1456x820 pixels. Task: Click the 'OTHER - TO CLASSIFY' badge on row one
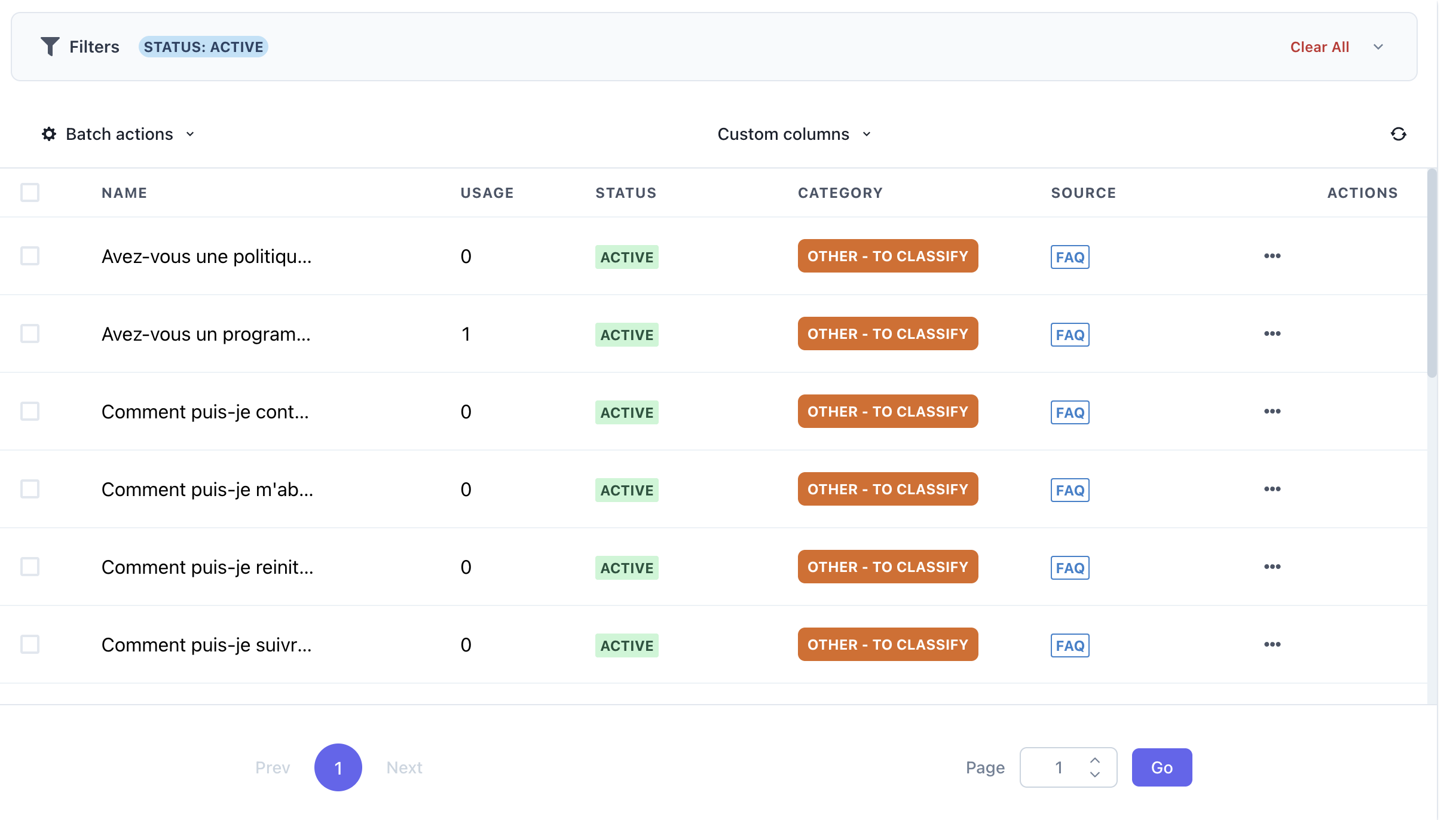coord(888,256)
